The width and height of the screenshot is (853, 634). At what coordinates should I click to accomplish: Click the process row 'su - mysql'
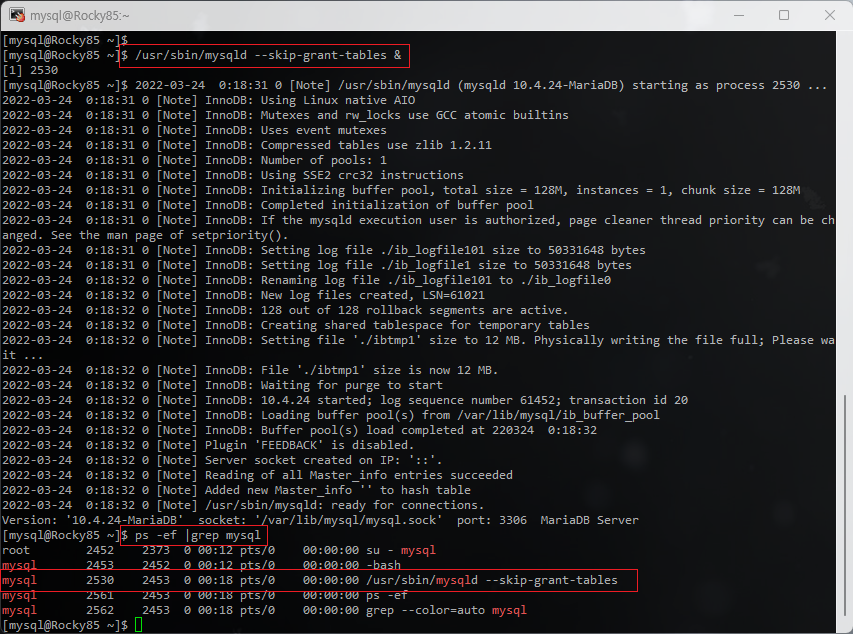point(219,550)
